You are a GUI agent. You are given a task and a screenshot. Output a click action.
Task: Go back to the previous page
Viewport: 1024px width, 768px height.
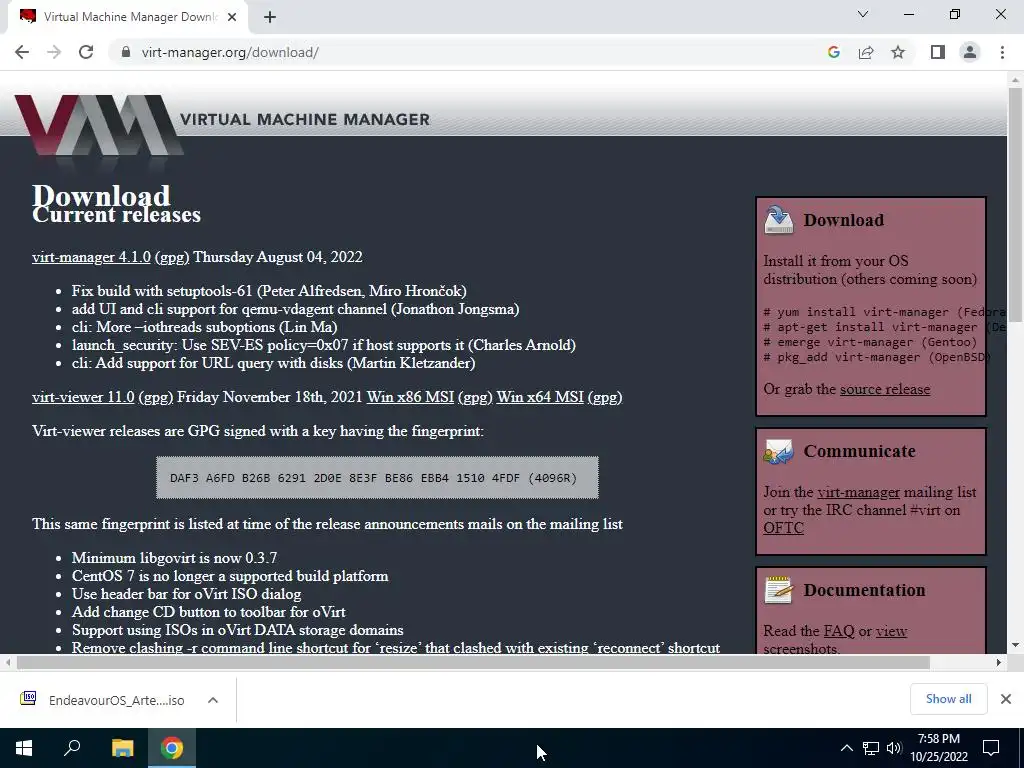[22, 52]
